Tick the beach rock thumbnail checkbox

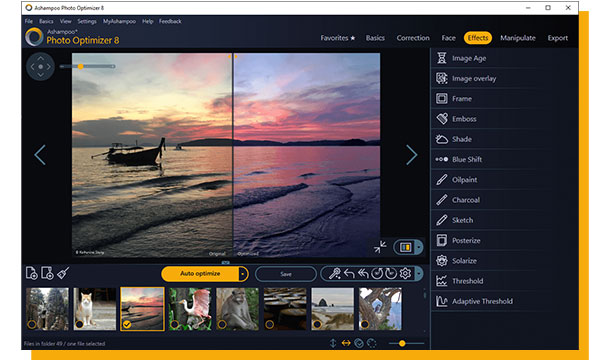click(317, 324)
